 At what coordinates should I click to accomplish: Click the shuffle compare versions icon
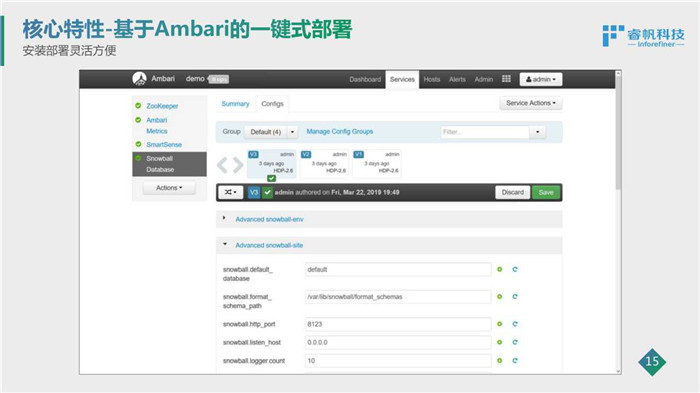[230, 192]
